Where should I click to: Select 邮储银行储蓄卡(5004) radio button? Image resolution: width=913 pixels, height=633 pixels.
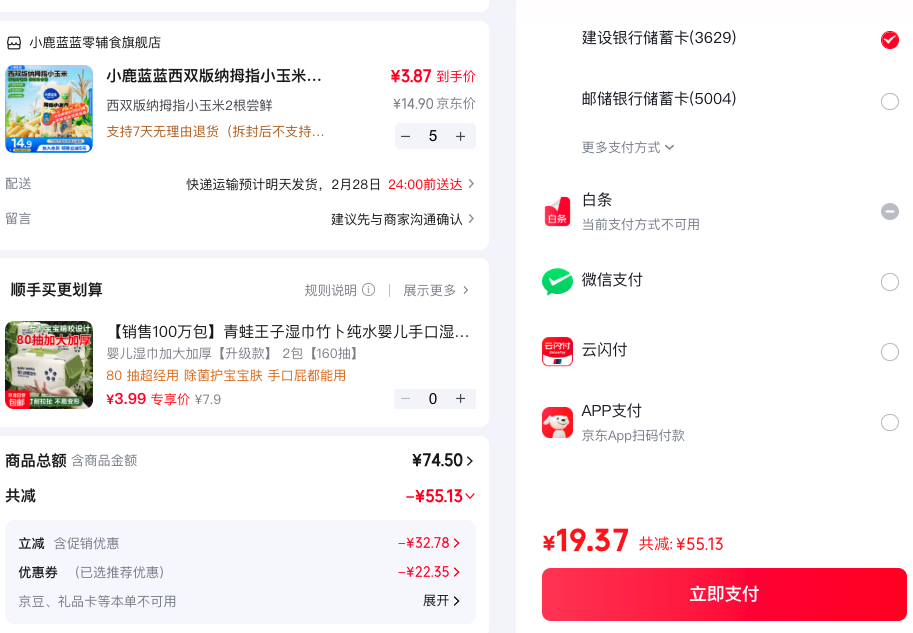coord(890,101)
